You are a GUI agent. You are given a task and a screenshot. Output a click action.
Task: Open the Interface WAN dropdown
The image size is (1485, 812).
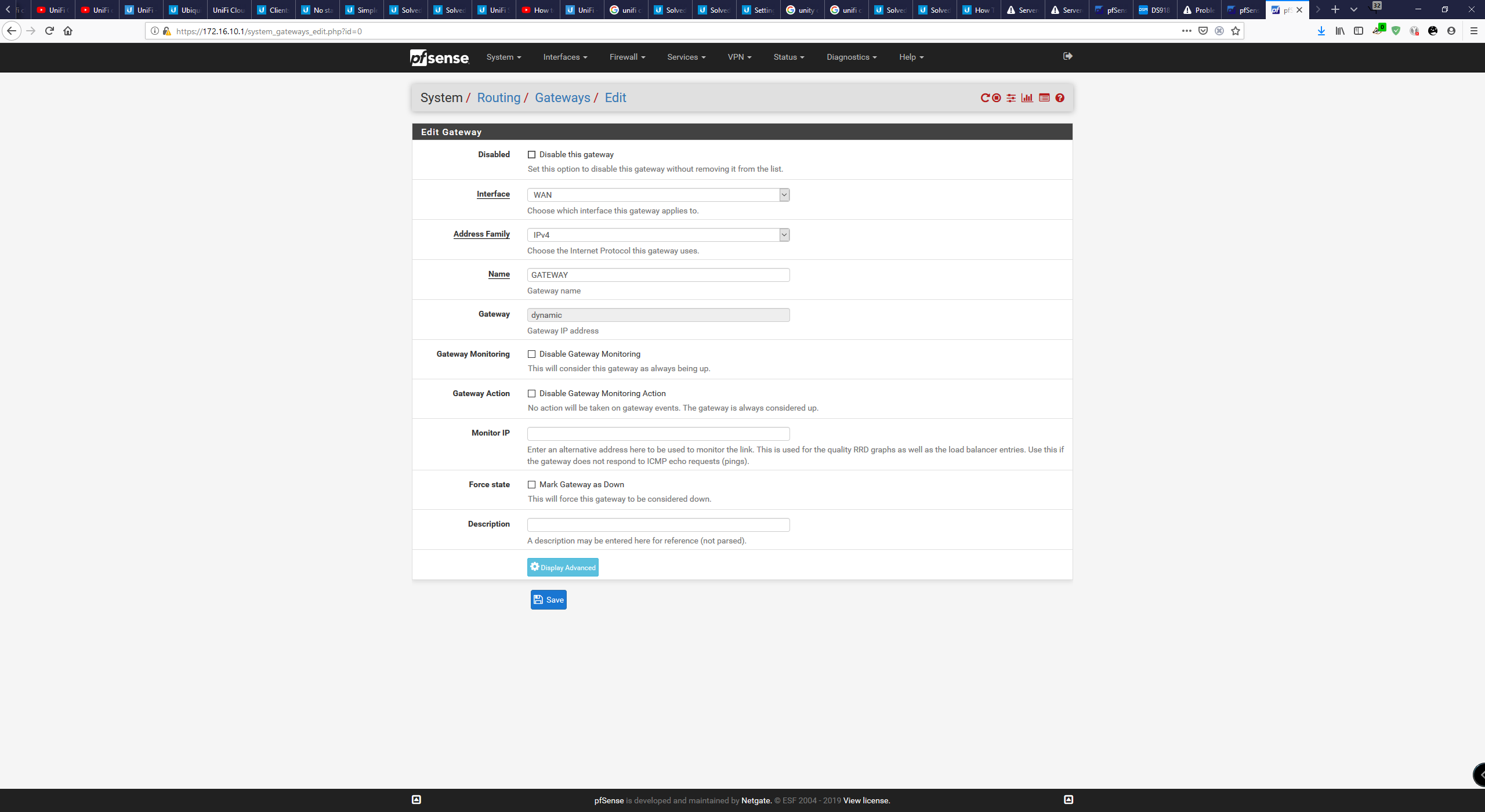point(658,195)
